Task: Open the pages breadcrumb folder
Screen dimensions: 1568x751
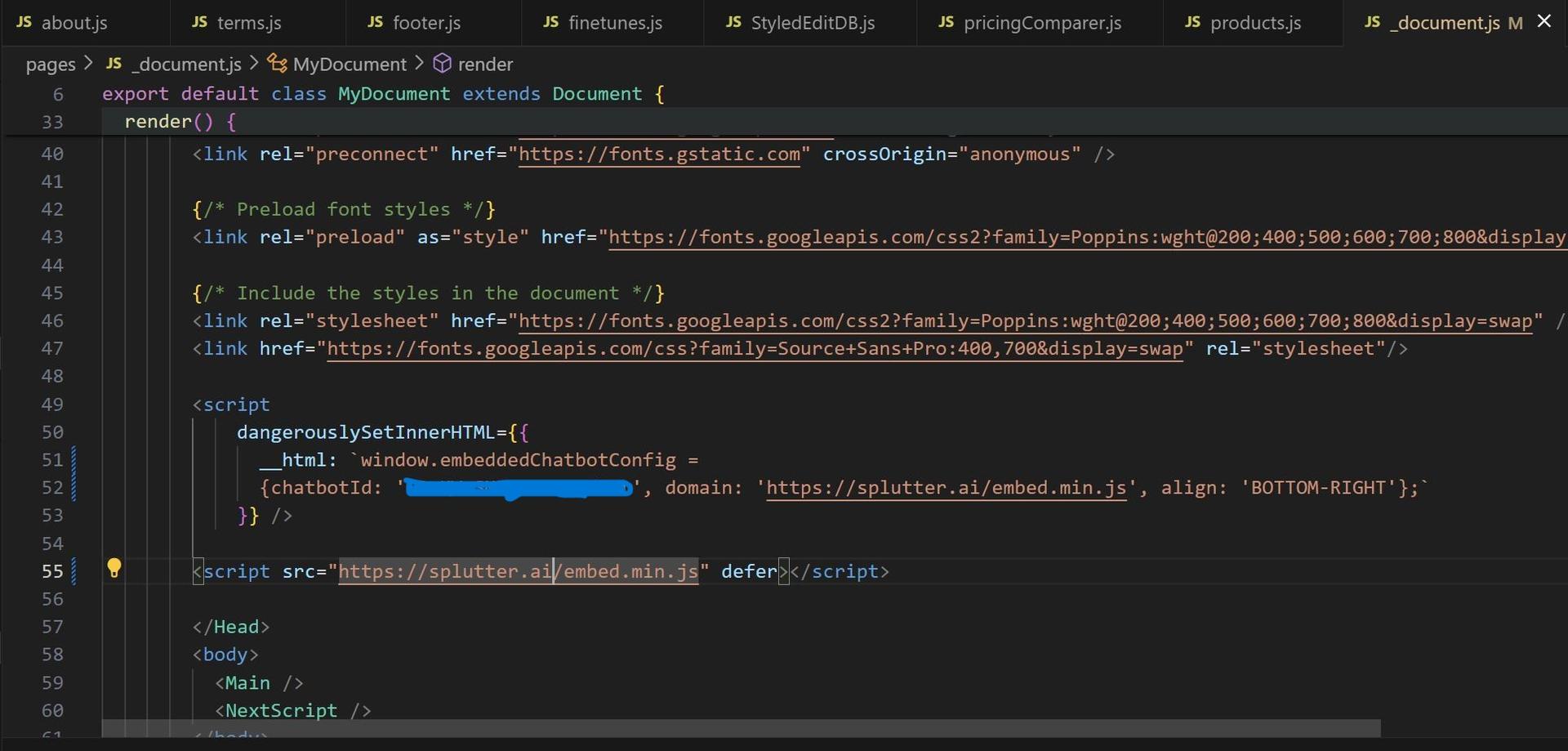Action: click(x=51, y=64)
